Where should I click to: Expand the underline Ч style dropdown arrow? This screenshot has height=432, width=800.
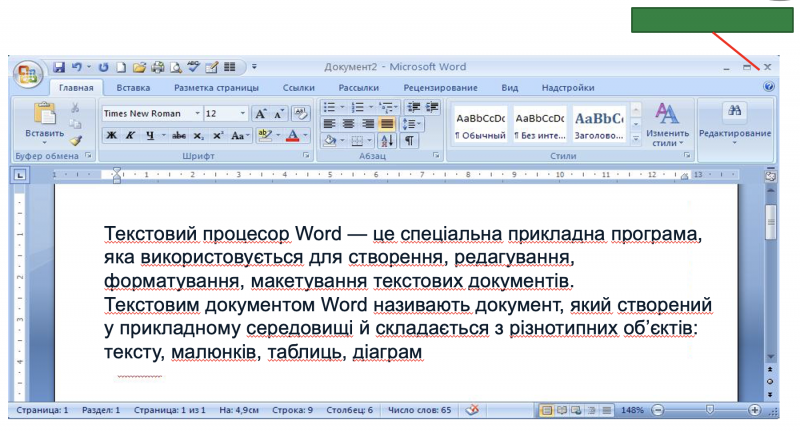tap(163, 136)
